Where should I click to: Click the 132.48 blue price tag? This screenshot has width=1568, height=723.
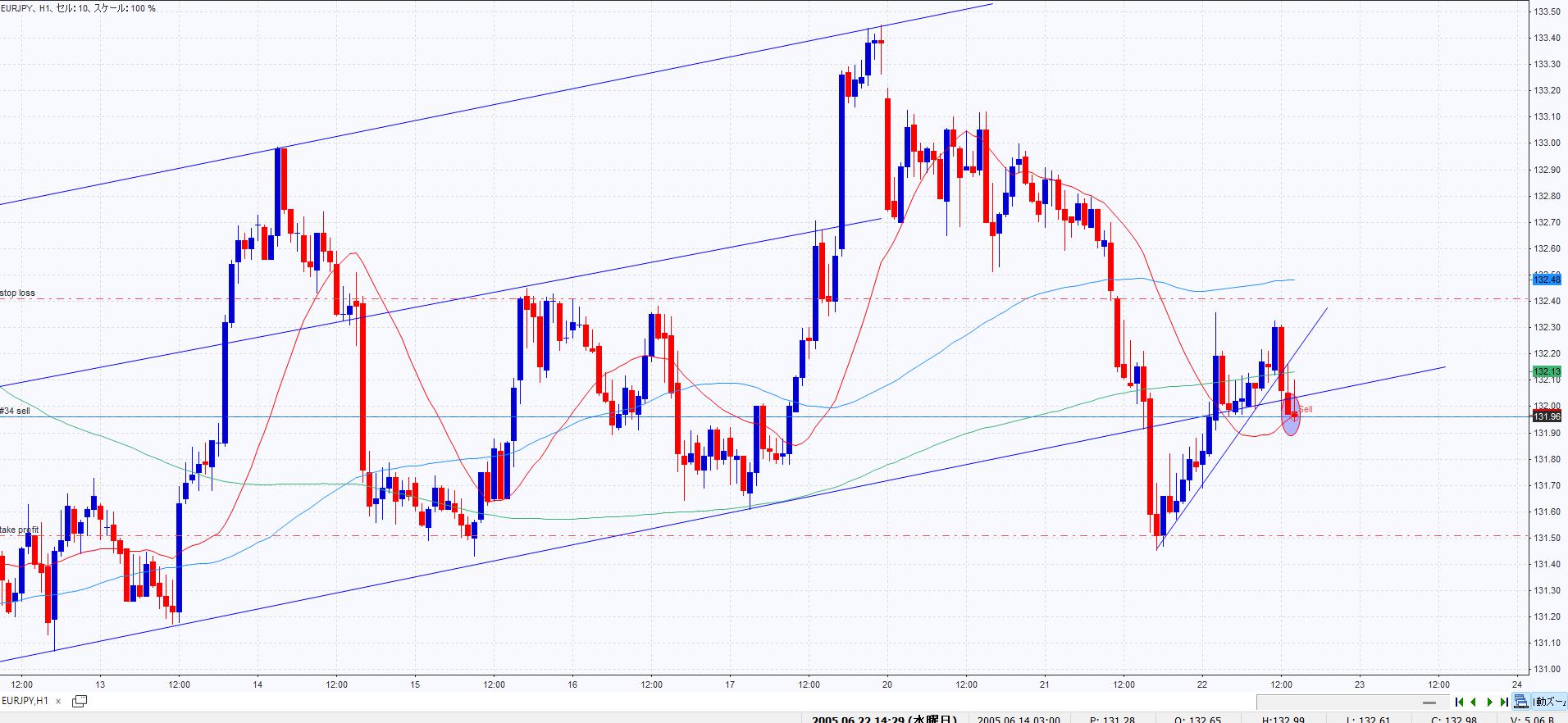click(x=1546, y=280)
